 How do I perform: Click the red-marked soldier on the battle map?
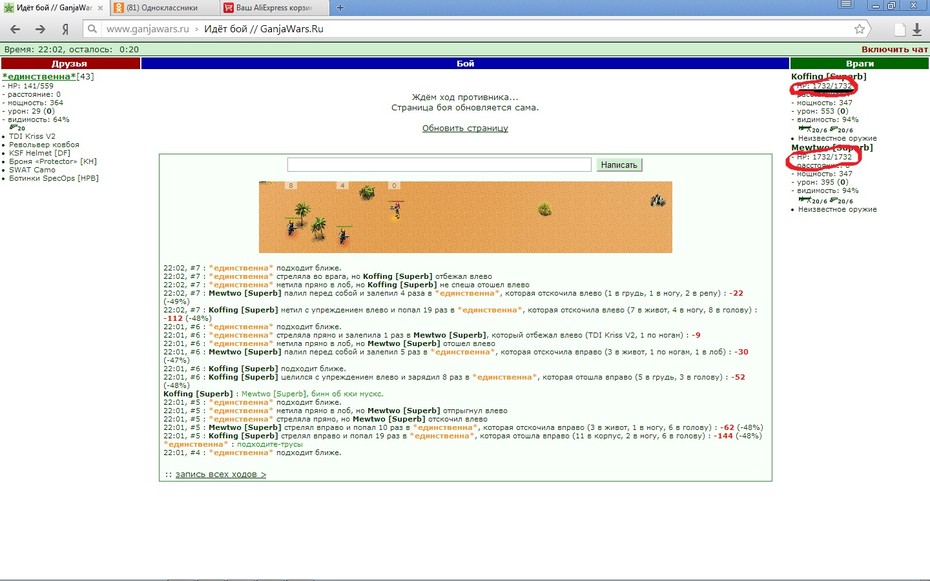pos(396,209)
